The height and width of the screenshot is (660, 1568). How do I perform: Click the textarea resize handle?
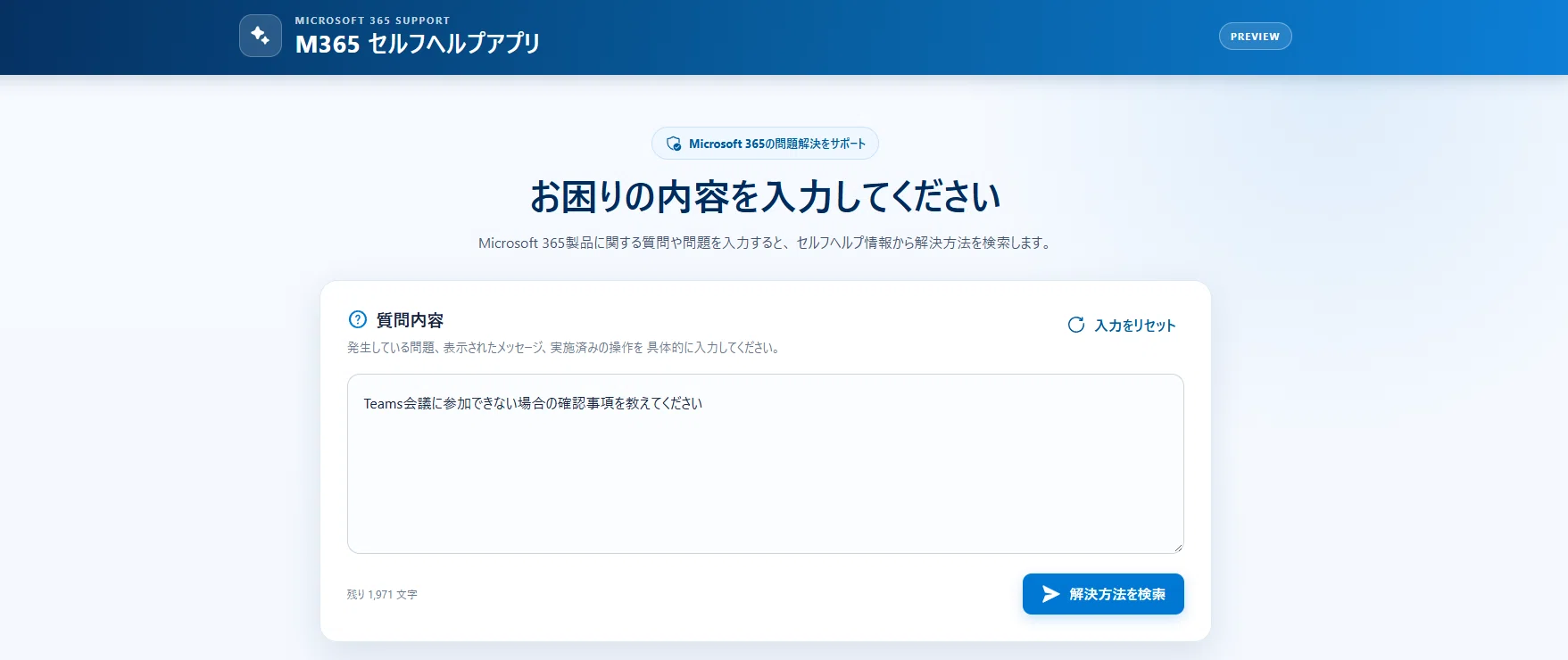(1178, 548)
